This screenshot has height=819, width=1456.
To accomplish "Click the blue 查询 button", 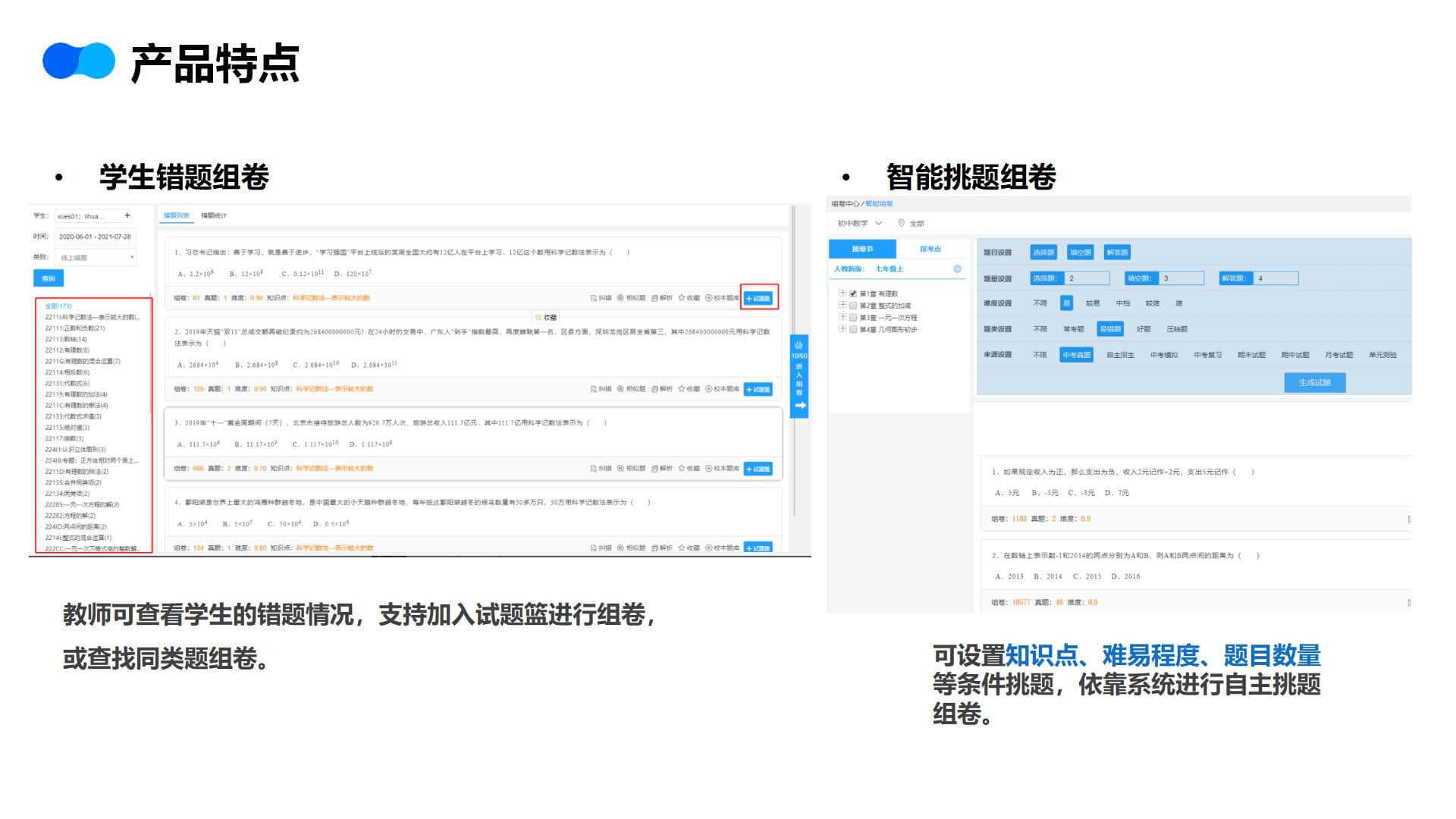I will click(49, 278).
